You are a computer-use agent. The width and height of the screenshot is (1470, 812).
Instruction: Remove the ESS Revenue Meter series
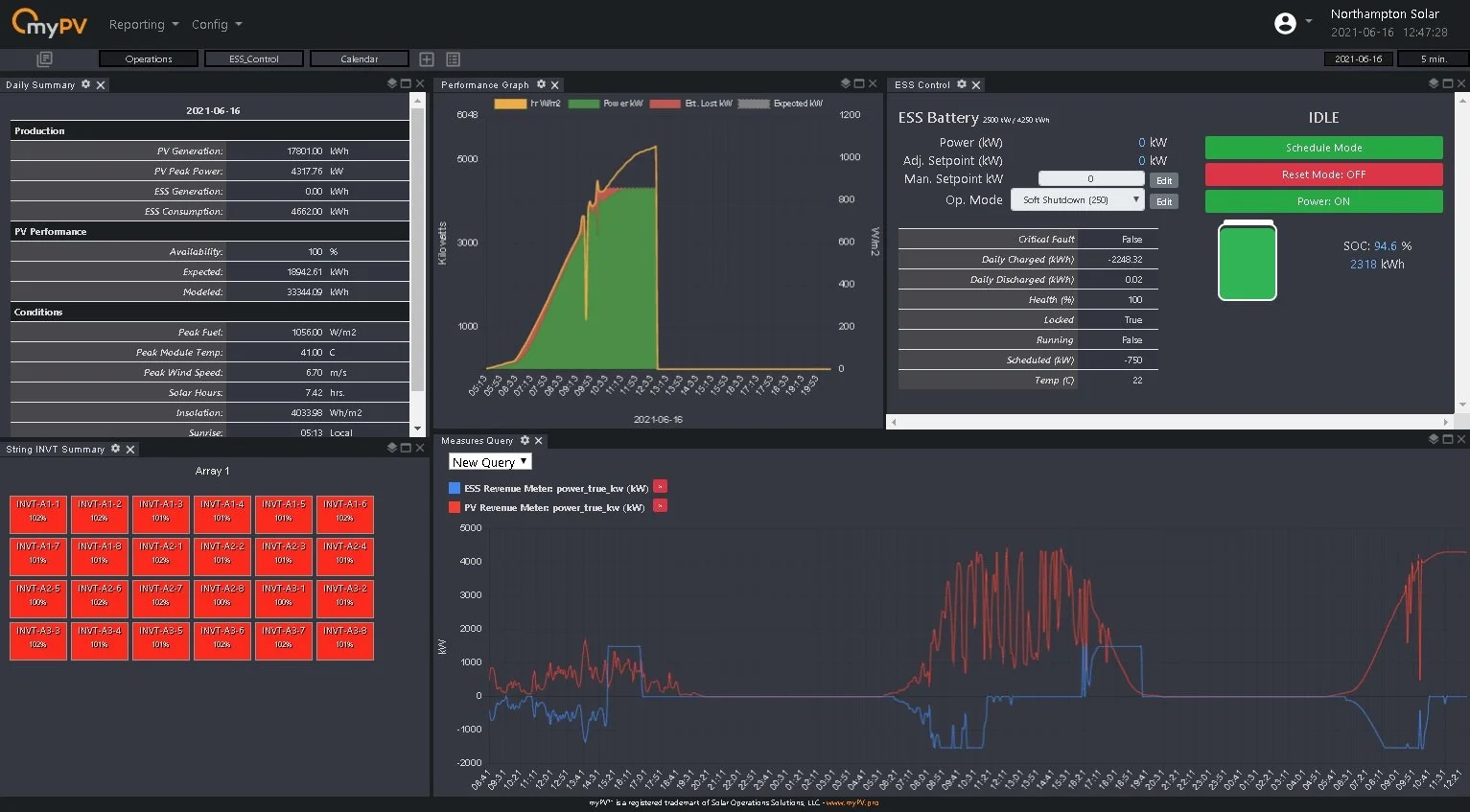coord(660,487)
